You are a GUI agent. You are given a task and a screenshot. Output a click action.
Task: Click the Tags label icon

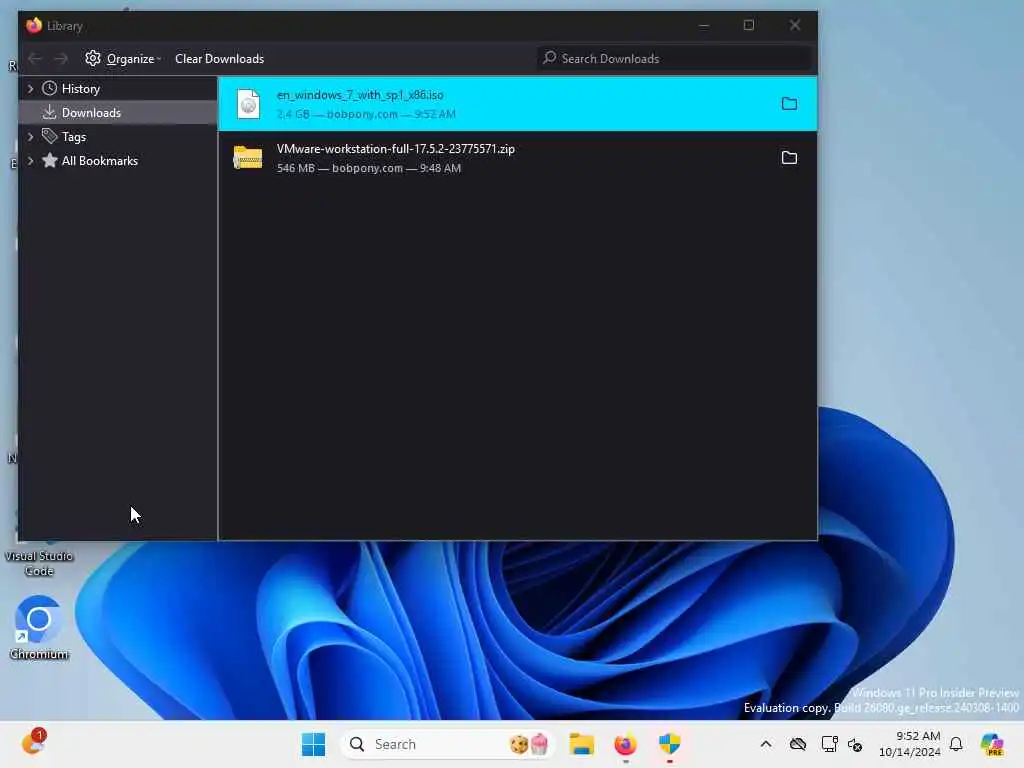click(x=49, y=136)
